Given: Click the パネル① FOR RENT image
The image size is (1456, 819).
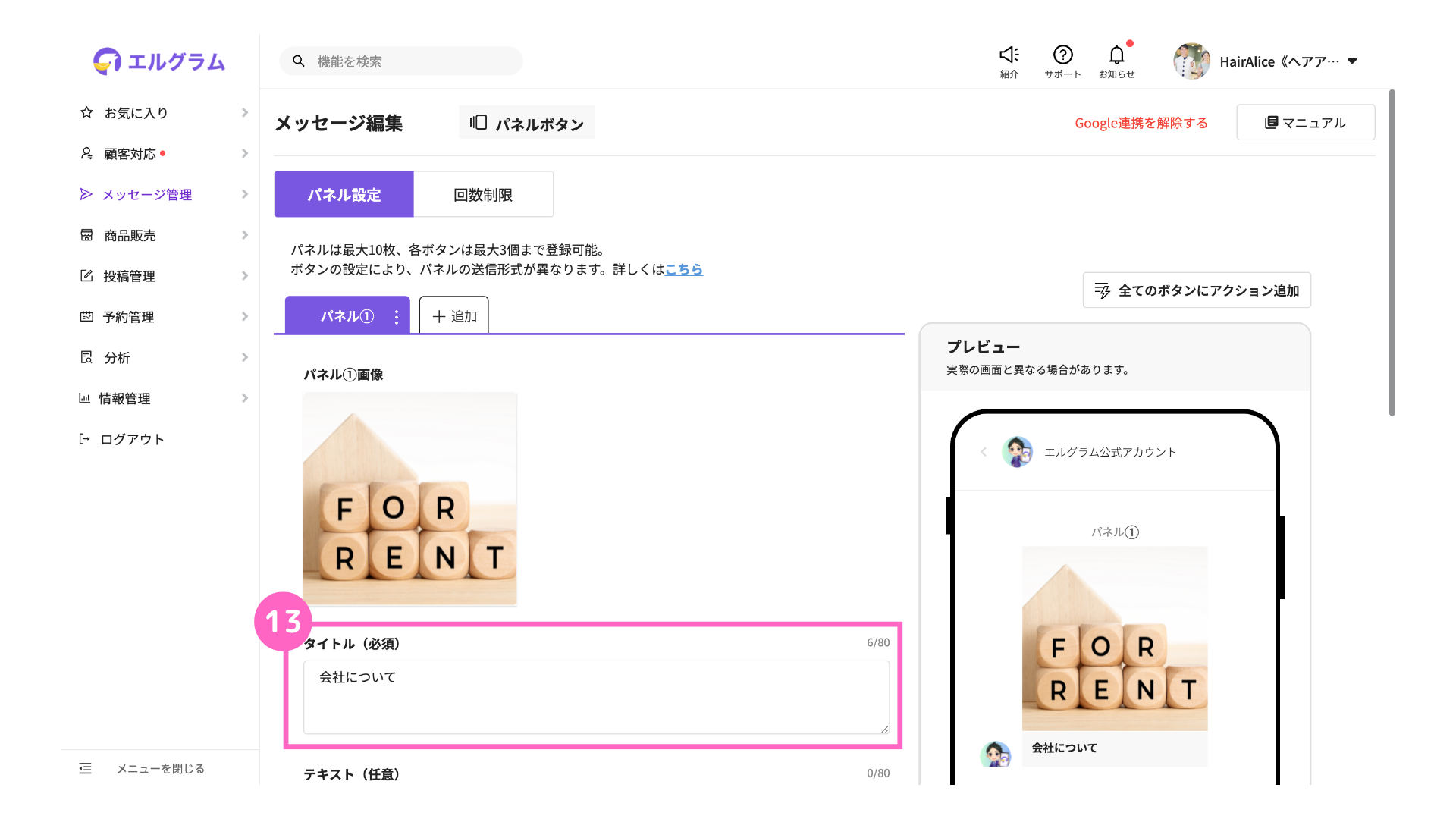Looking at the screenshot, I should pos(409,498).
